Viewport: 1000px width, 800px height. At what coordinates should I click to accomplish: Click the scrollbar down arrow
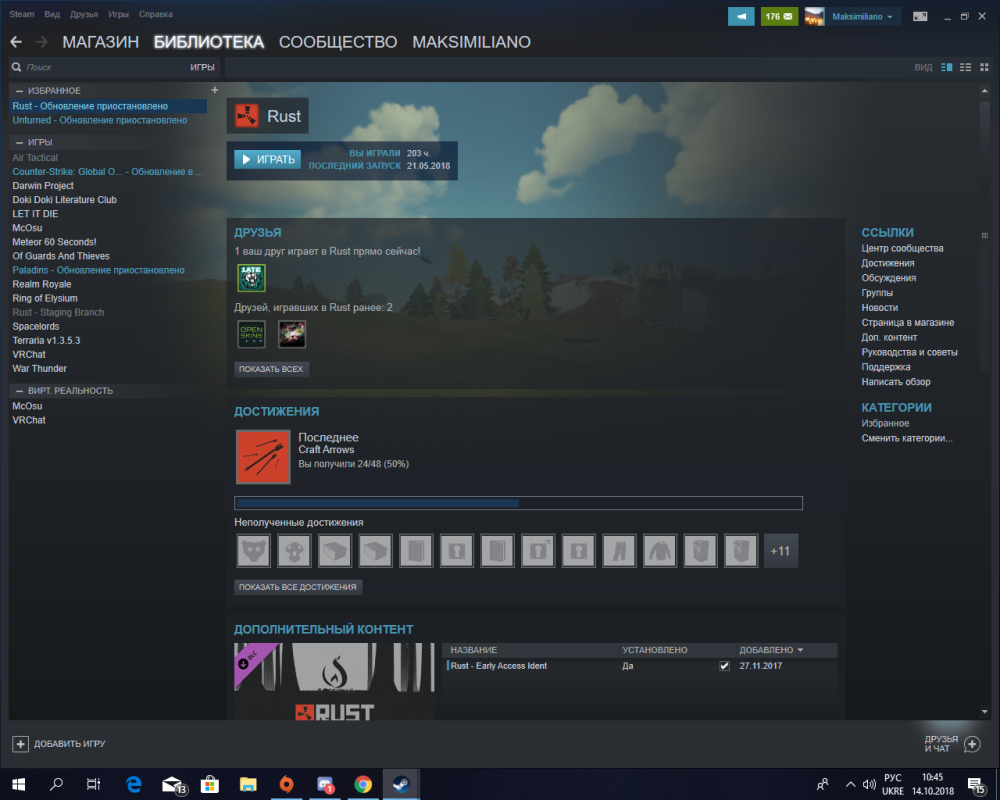click(x=985, y=712)
